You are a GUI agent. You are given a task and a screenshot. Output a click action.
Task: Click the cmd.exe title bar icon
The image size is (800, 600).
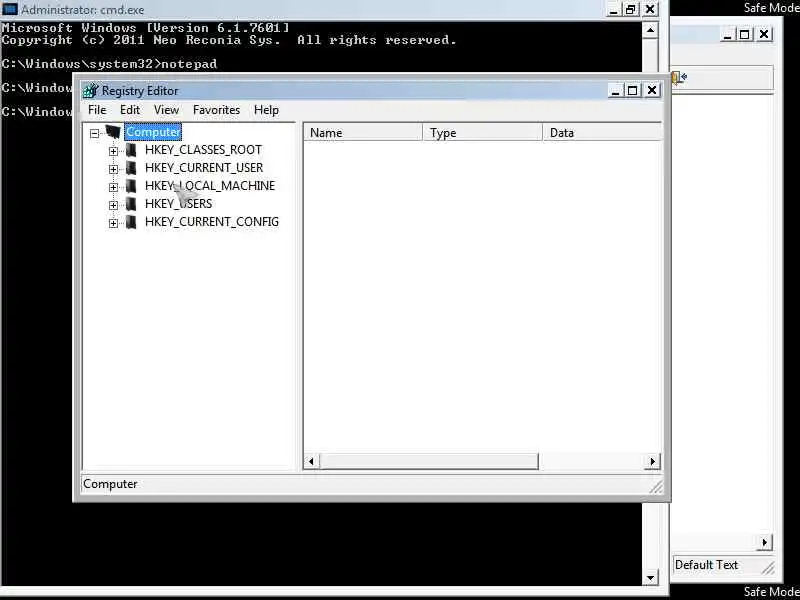click(10, 9)
